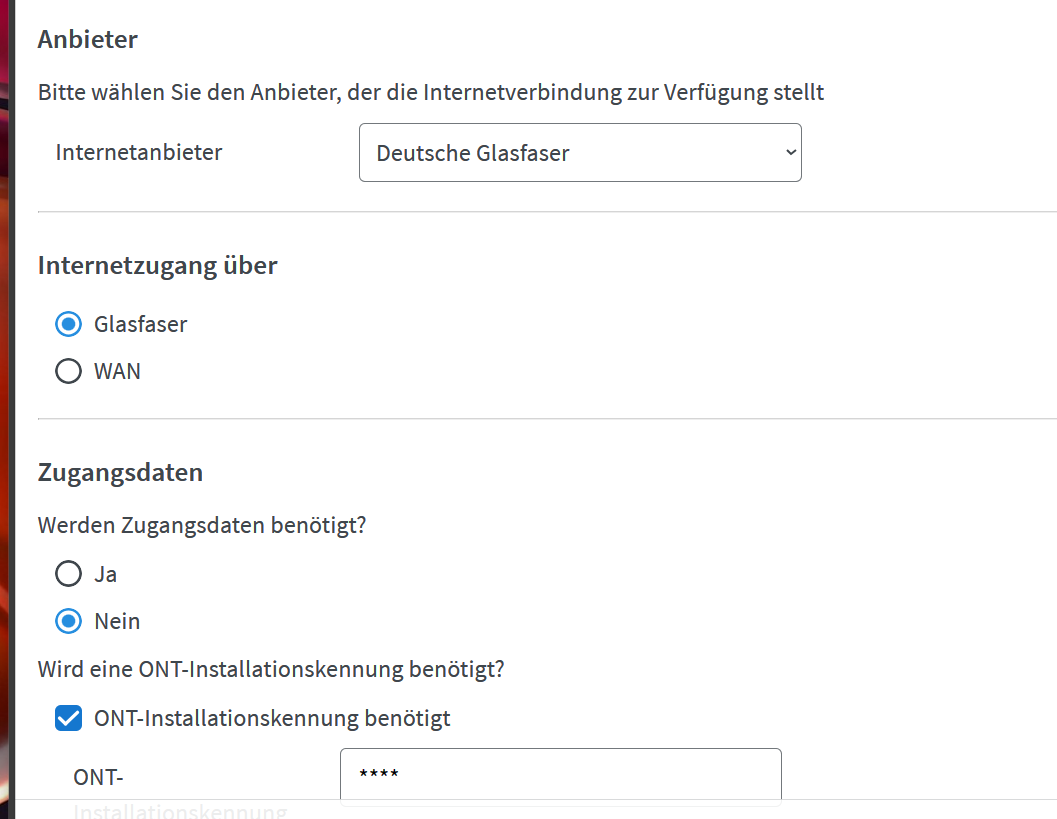1057x819 pixels.
Task: Click the Internetanbieter label text
Action: (x=139, y=152)
